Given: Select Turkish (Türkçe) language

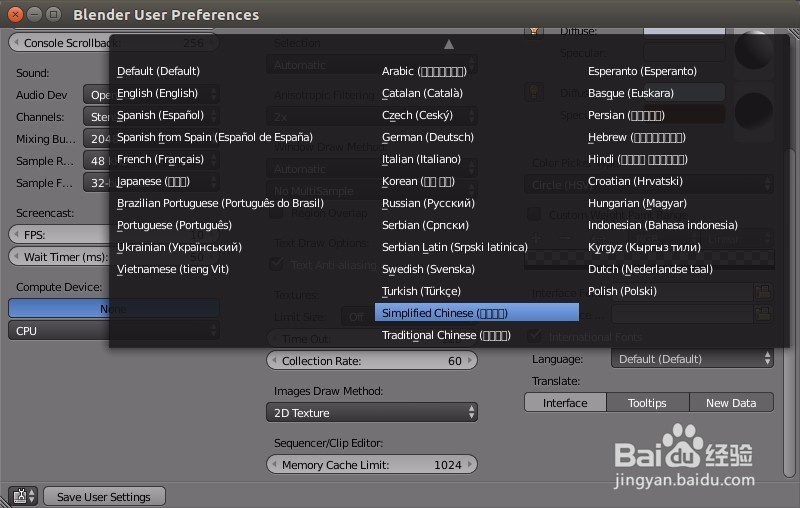Looking at the screenshot, I should 421,291.
